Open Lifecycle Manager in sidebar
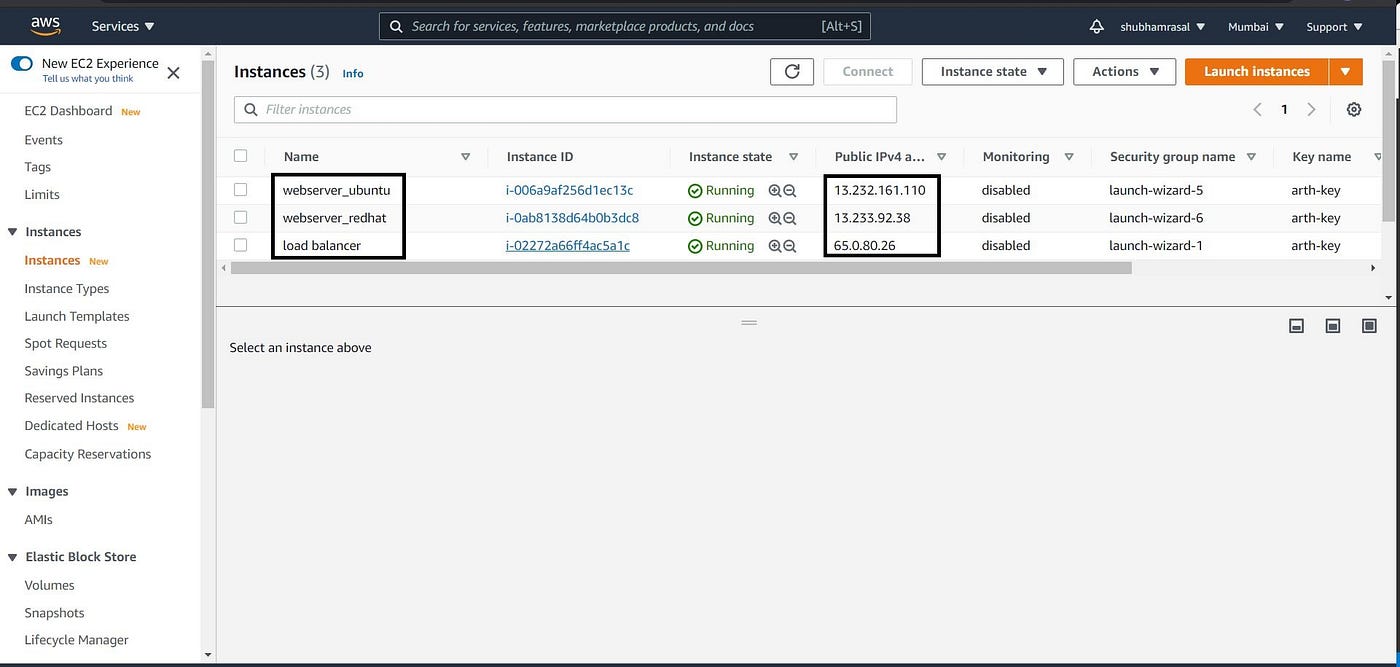Screen dimensions: 1400x667 pos(76,640)
